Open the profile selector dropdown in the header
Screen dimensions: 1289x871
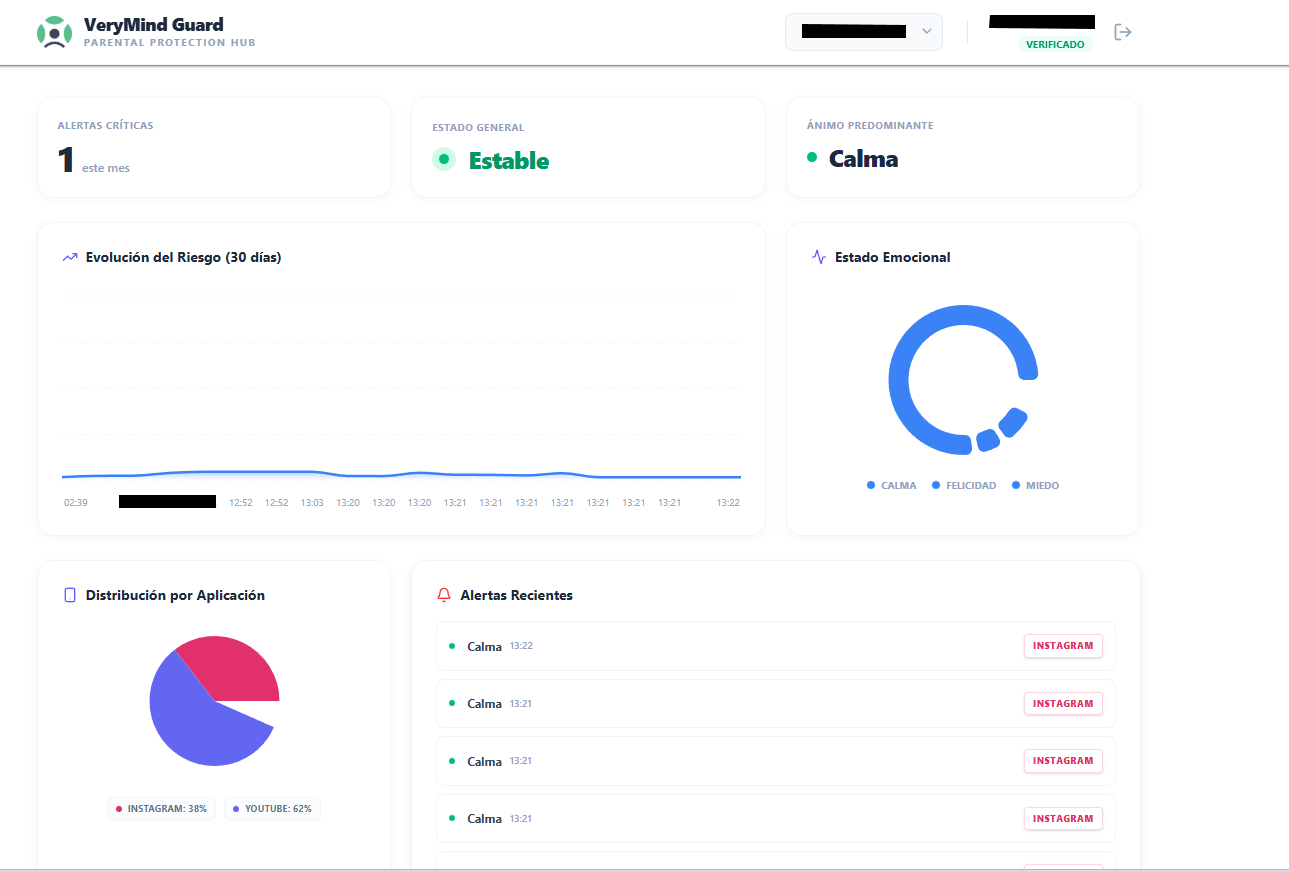pos(862,31)
